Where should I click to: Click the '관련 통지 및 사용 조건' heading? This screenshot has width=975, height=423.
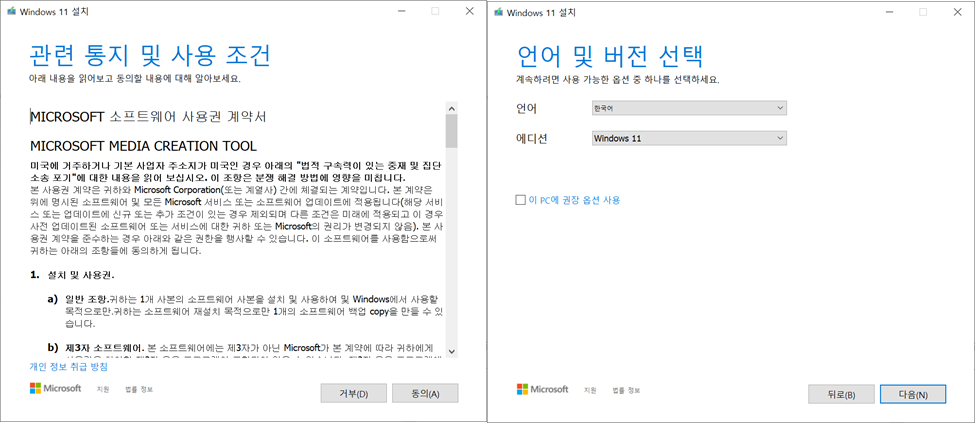tap(150, 55)
